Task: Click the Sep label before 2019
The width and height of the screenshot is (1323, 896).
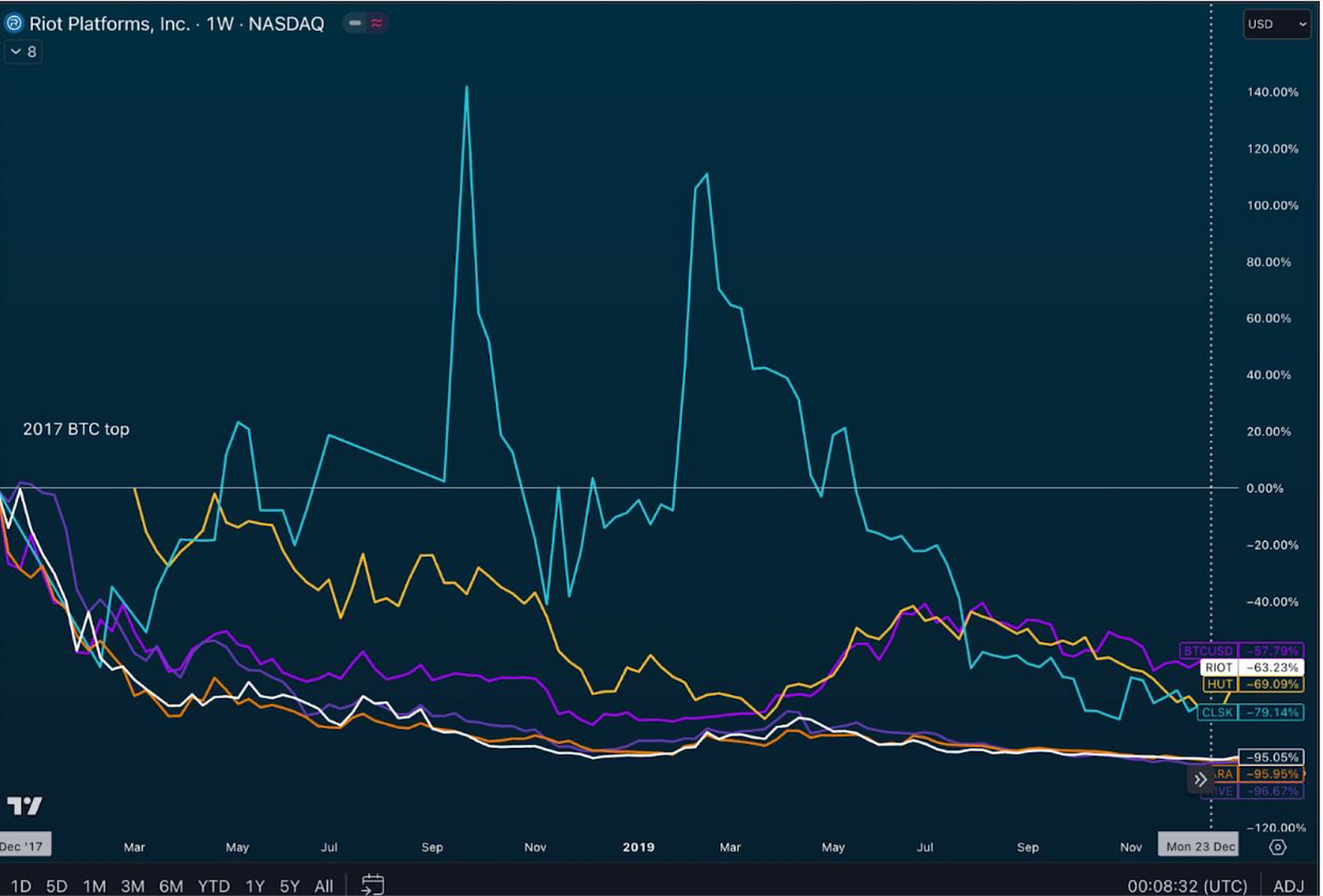Action: pyautogui.click(x=433, y=847)
